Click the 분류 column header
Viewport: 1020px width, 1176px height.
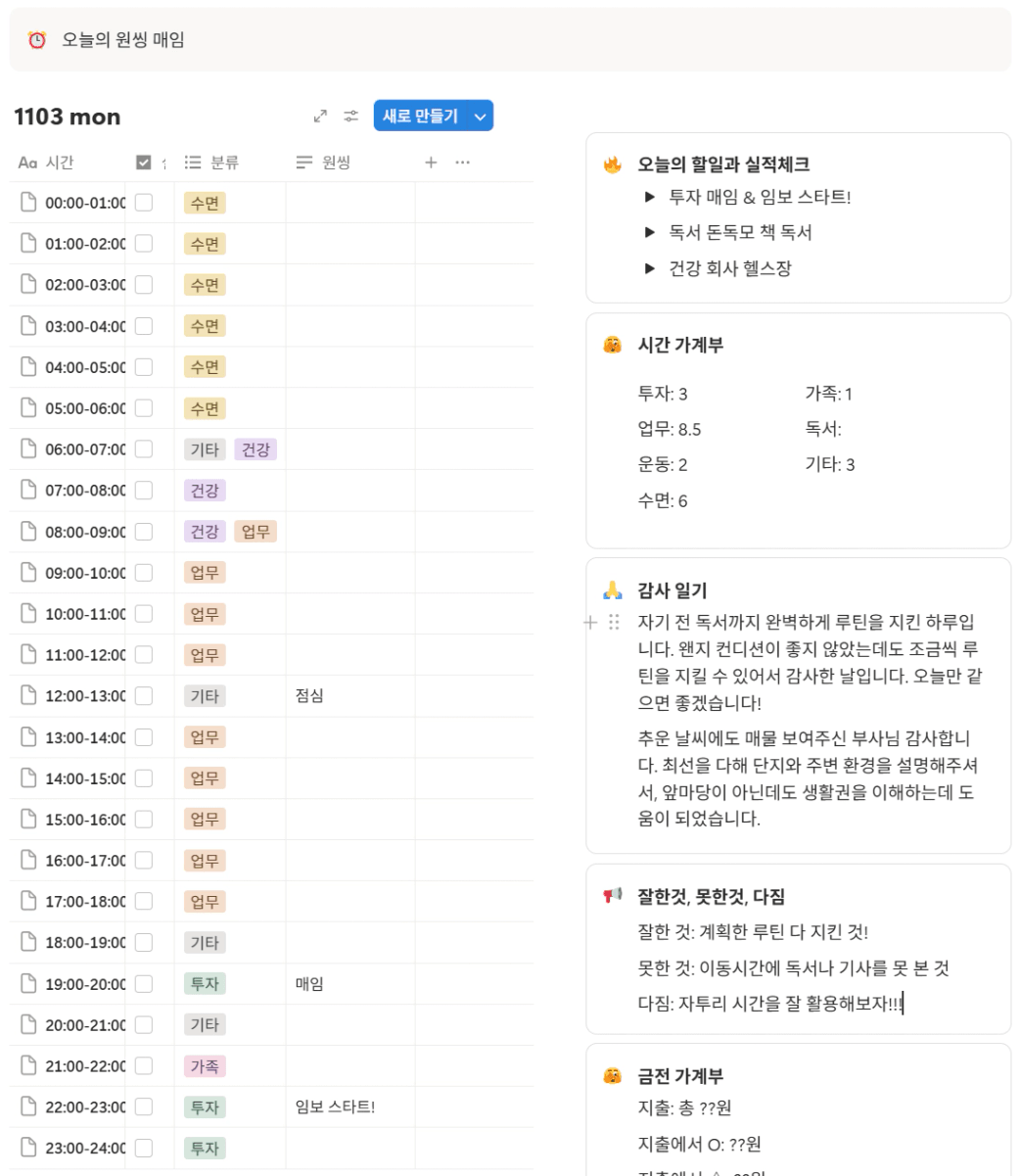224,163
